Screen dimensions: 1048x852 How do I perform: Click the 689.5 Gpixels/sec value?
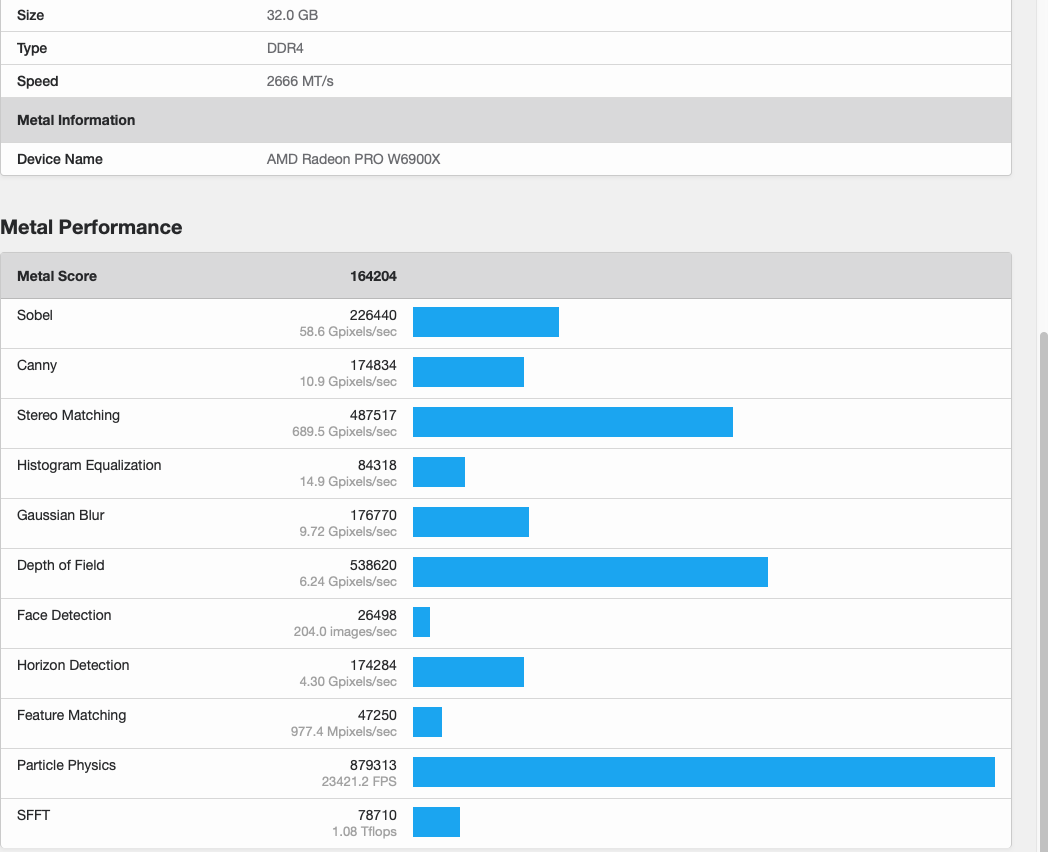coord(344,432)
